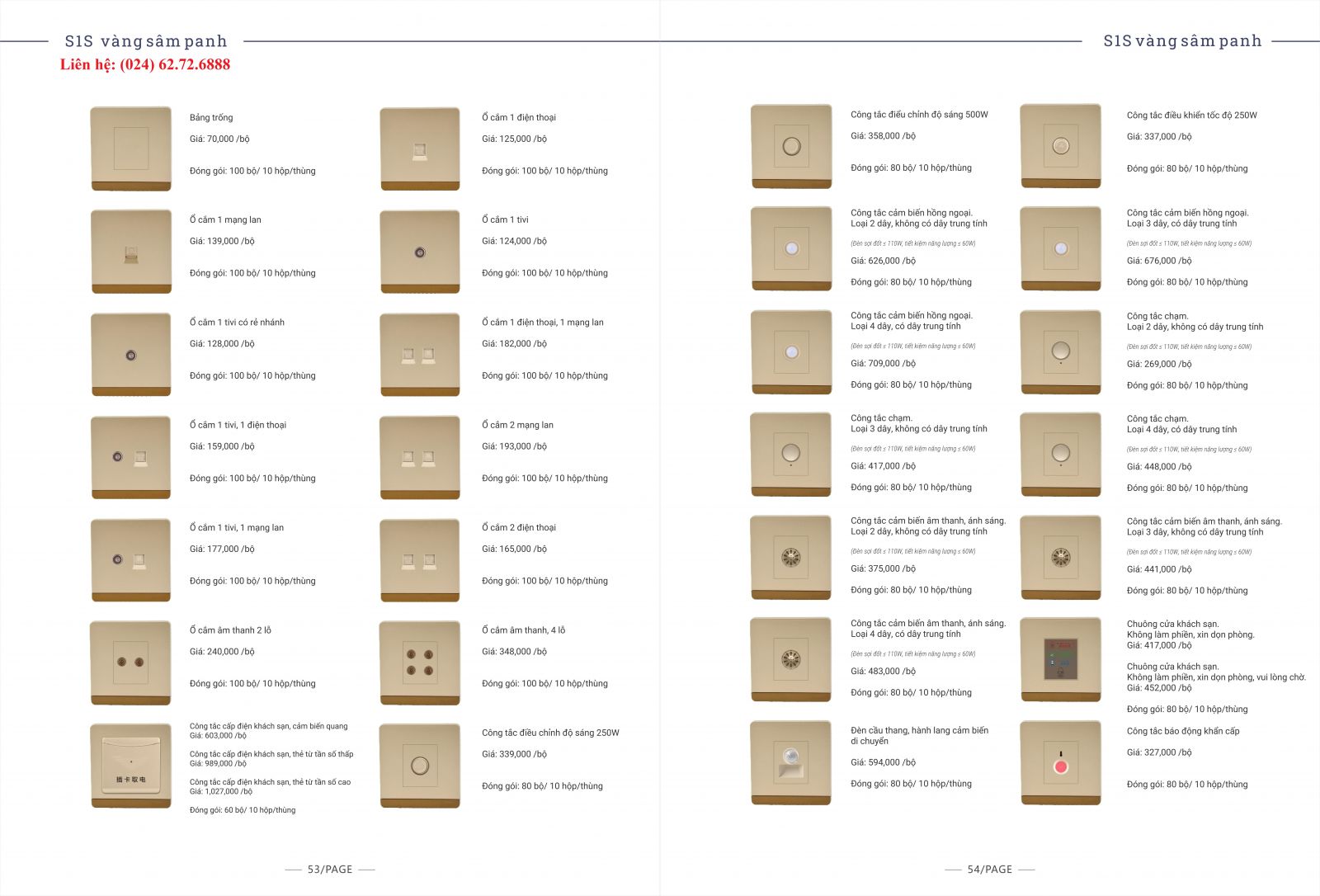Click the contact phone number (024) 62.72.6888
1320x896 pixels.
click(145, 64)
